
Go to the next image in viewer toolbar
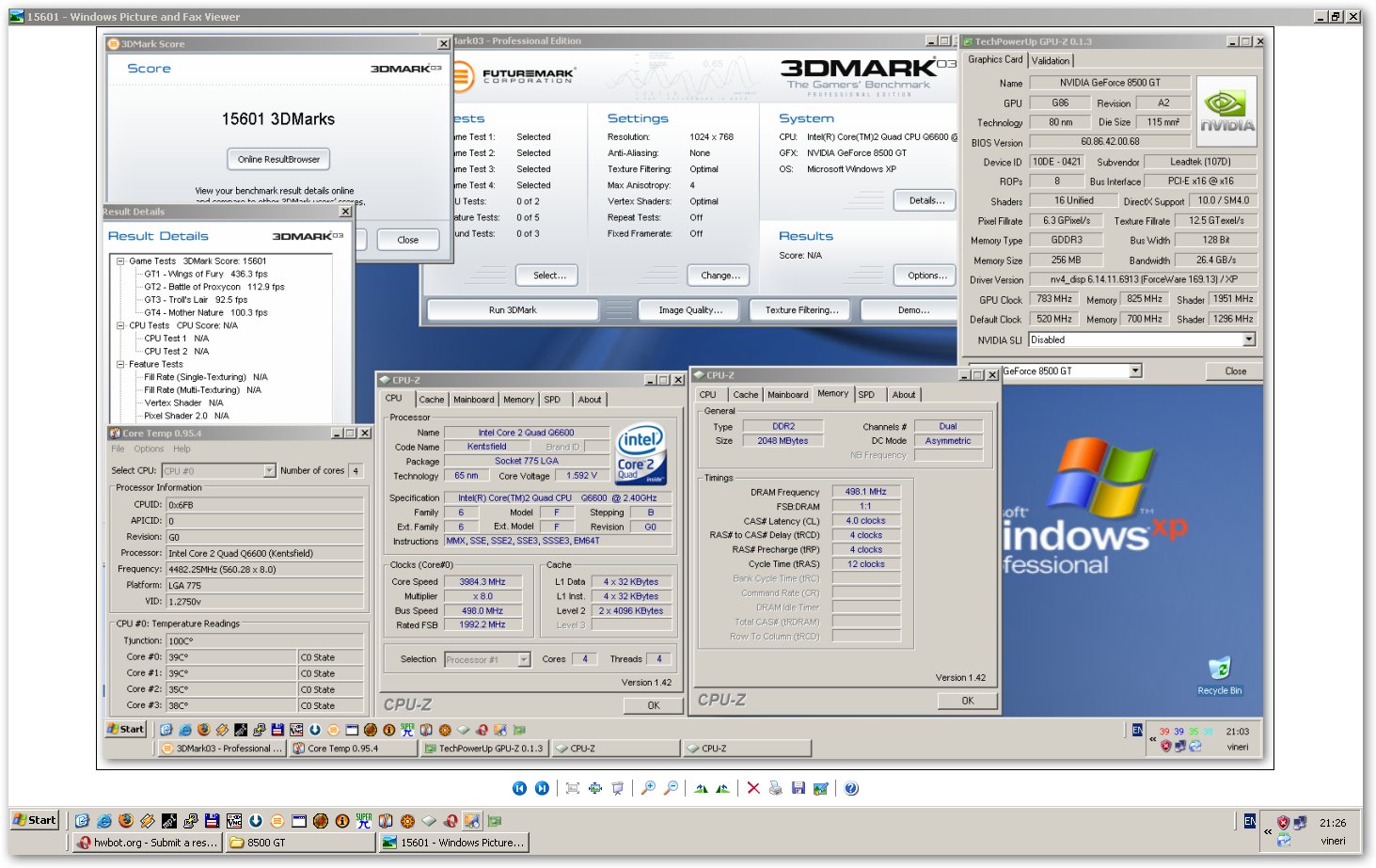543,788
